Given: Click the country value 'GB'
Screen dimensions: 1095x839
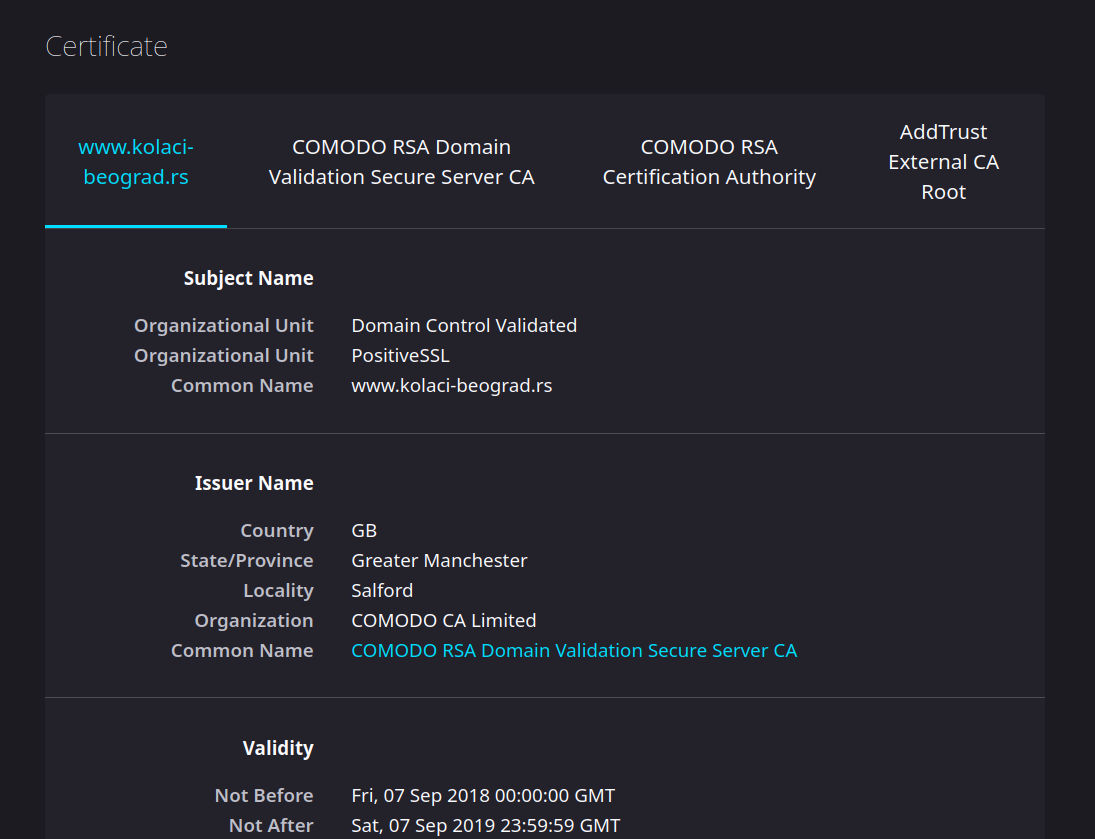Looking at the screenshot, I should 364,530.
